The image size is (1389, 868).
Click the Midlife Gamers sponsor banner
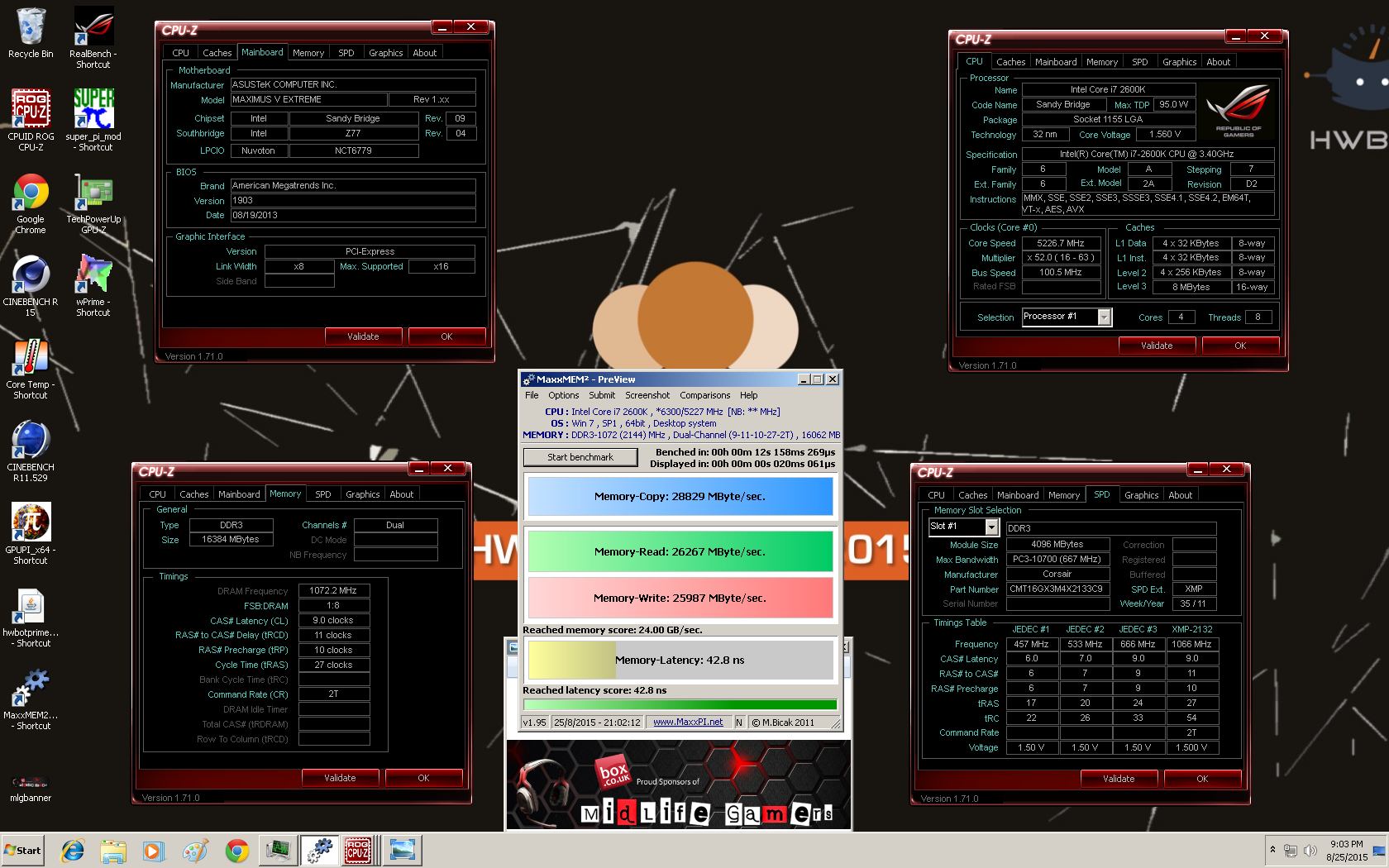pos(679,785)
